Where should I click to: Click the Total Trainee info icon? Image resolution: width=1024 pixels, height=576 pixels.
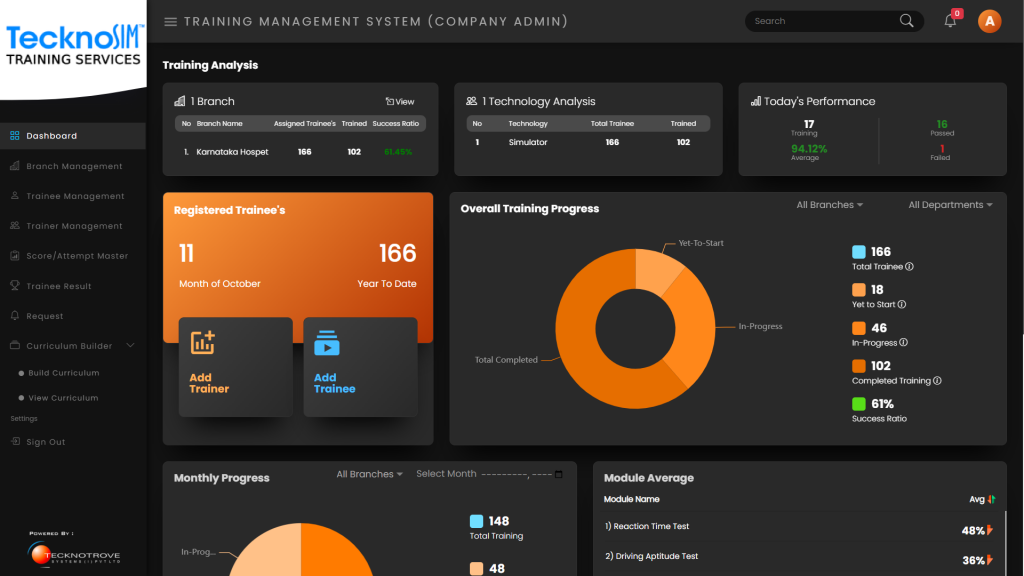(x=909, y=267)
